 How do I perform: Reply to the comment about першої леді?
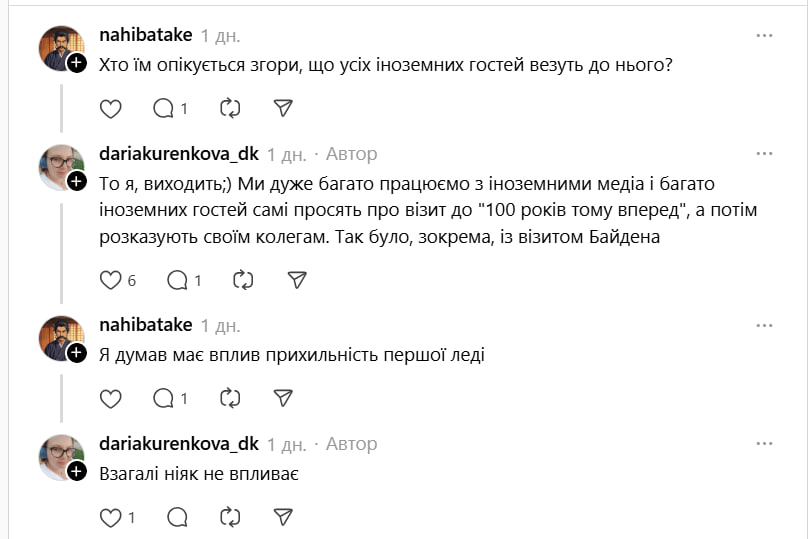(x=163, y=398)
